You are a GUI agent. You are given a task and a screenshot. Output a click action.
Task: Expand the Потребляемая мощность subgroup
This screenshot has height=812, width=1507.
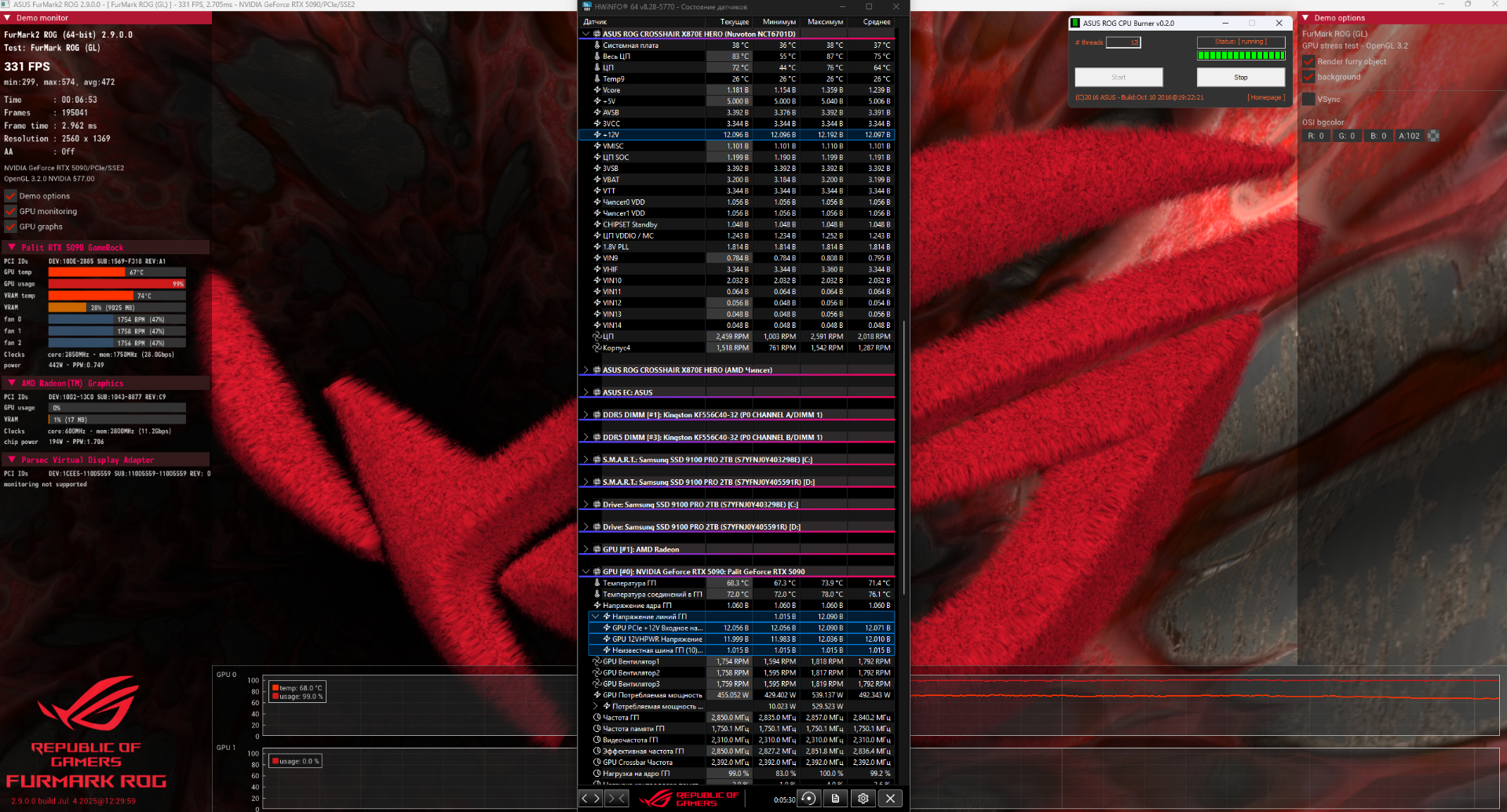(595, 706)
